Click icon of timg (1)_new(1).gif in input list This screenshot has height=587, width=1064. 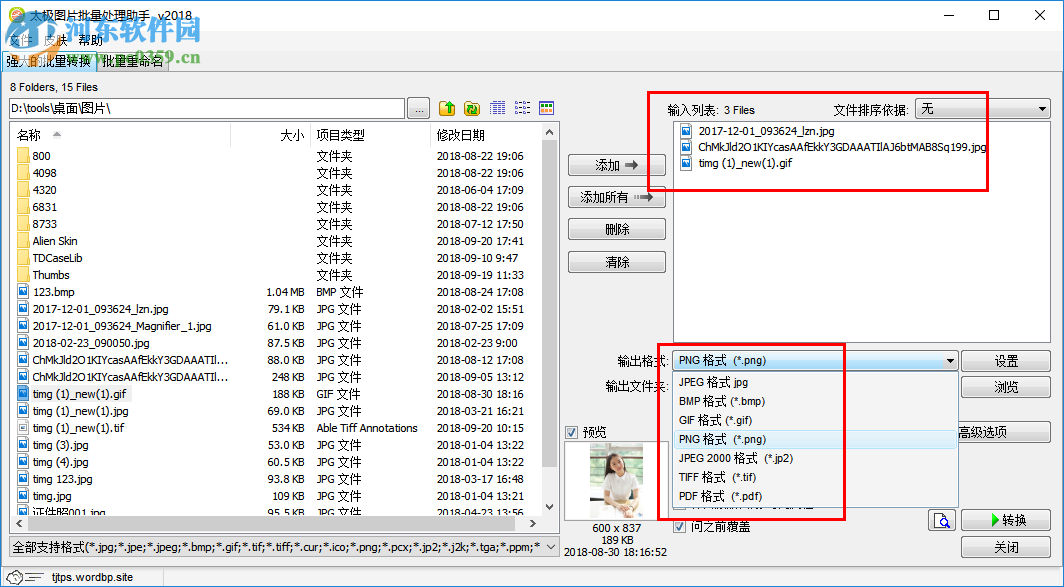[x=686, y=163]
